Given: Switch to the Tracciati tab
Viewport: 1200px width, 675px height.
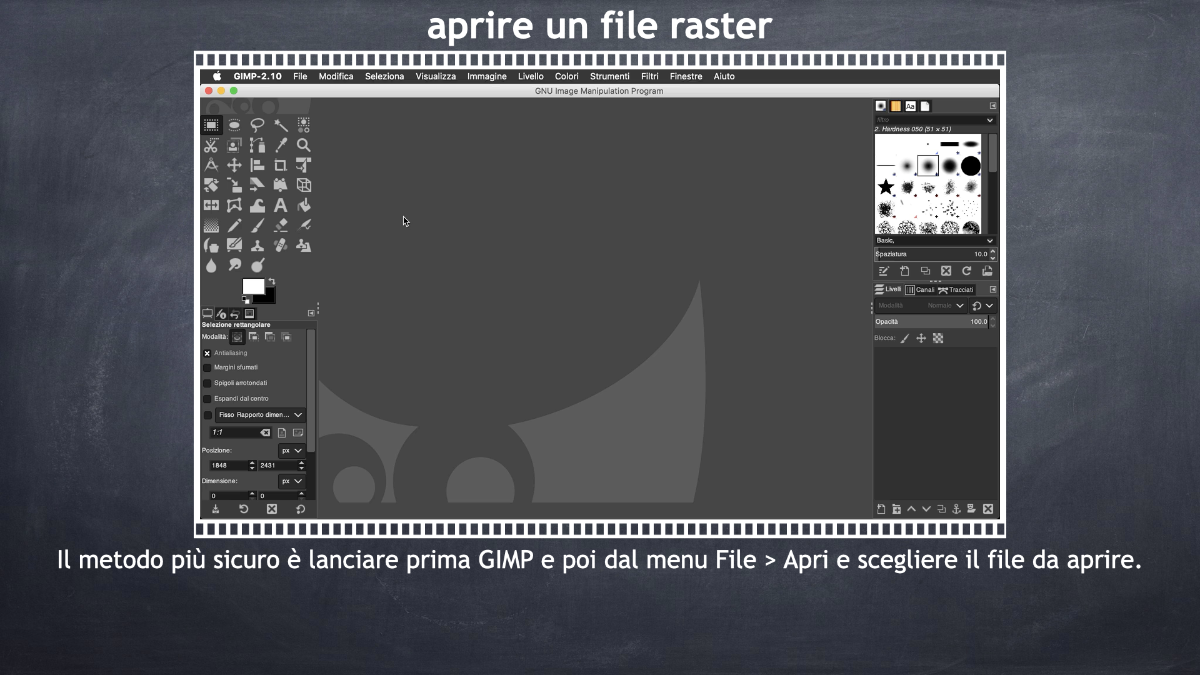Looking at the screenshot, I should pos(956,290).
